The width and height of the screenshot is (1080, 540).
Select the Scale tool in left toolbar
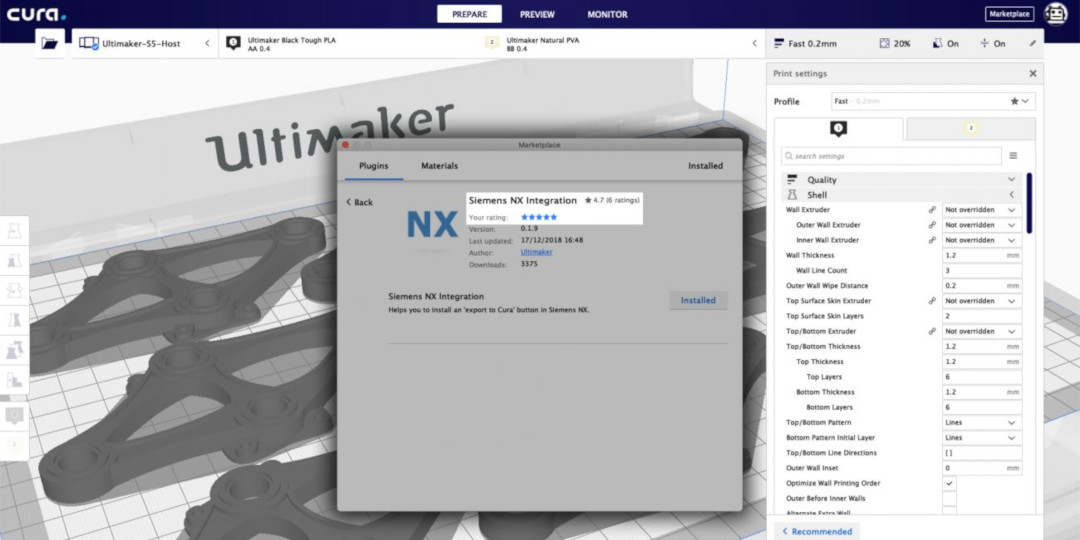coord(14,260)
